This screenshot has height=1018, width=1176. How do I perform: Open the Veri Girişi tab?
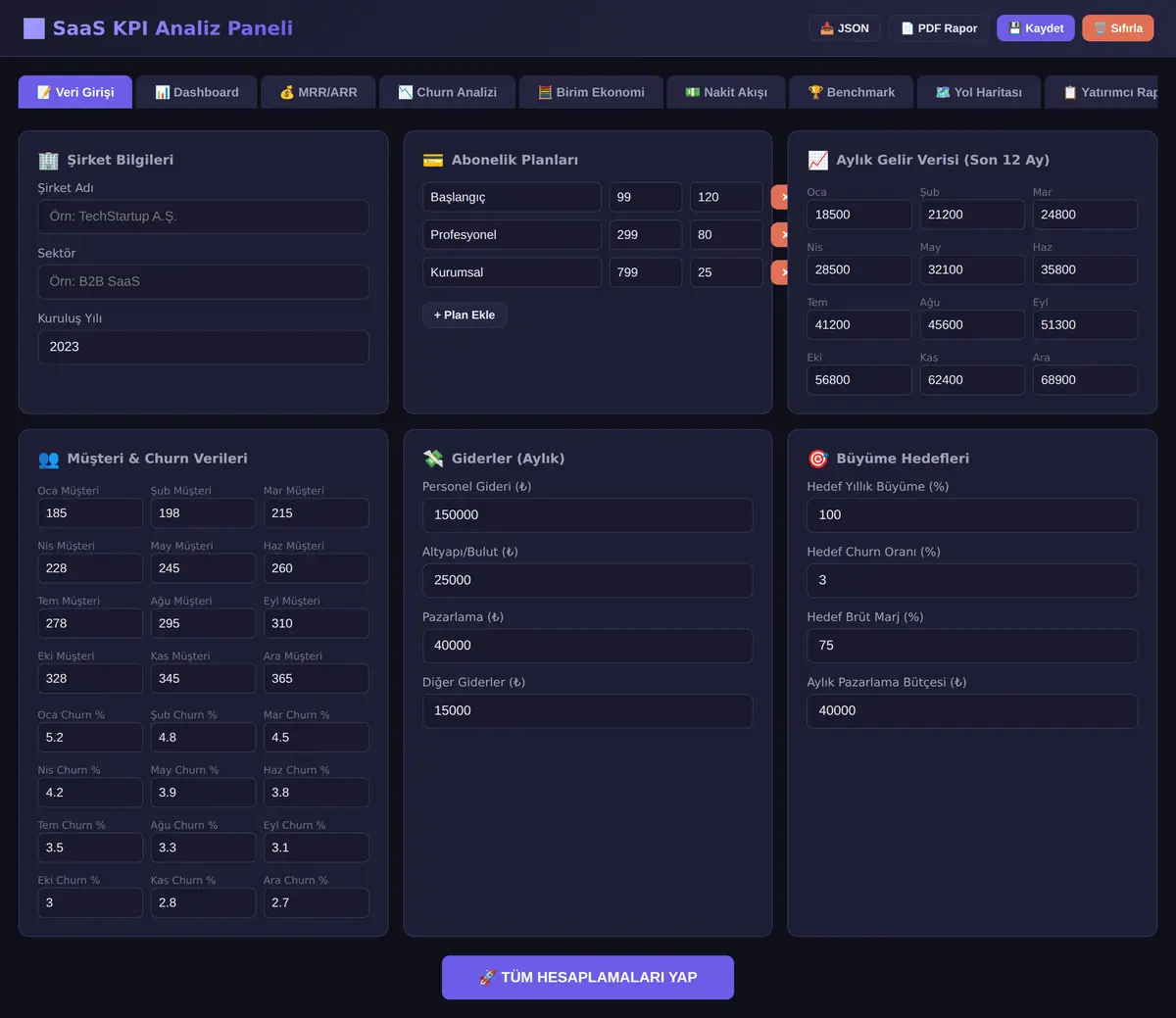pos(75,92)
